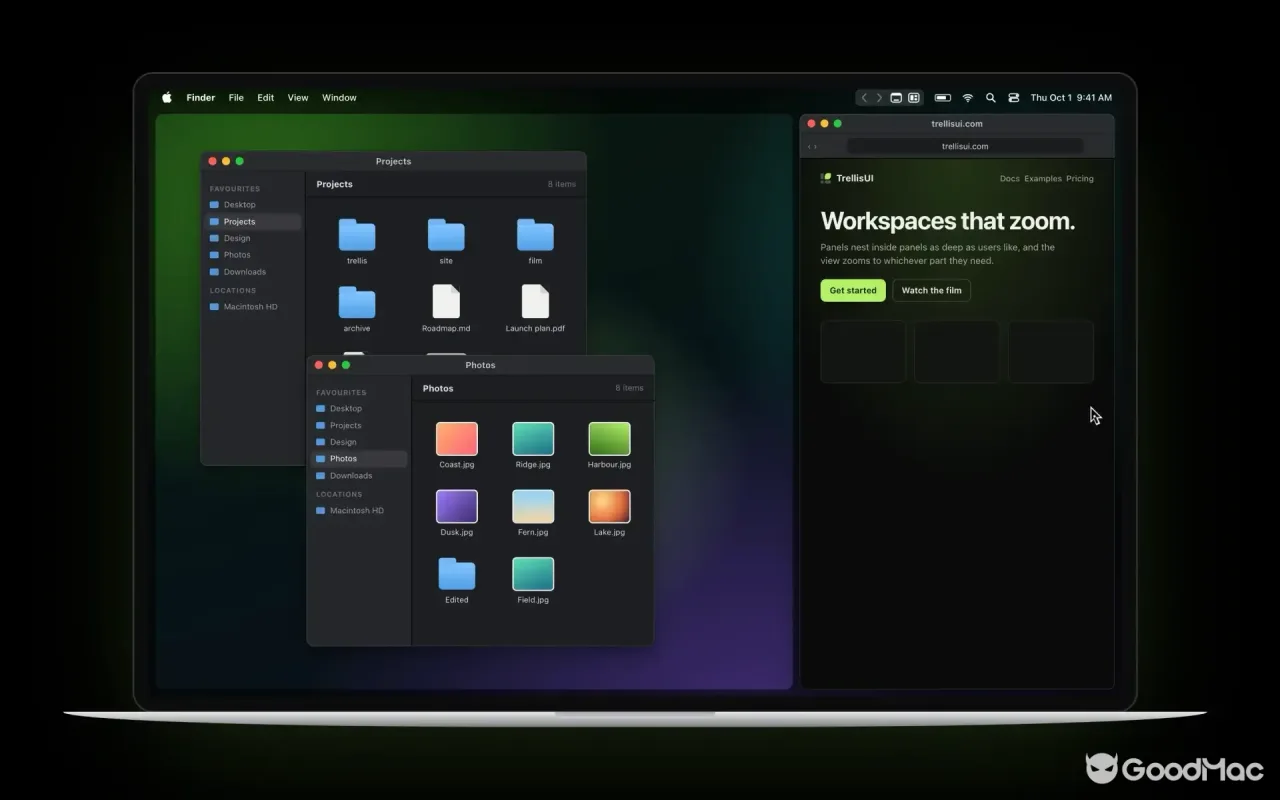Open the File menu
1280x800 pixels.
236,98
